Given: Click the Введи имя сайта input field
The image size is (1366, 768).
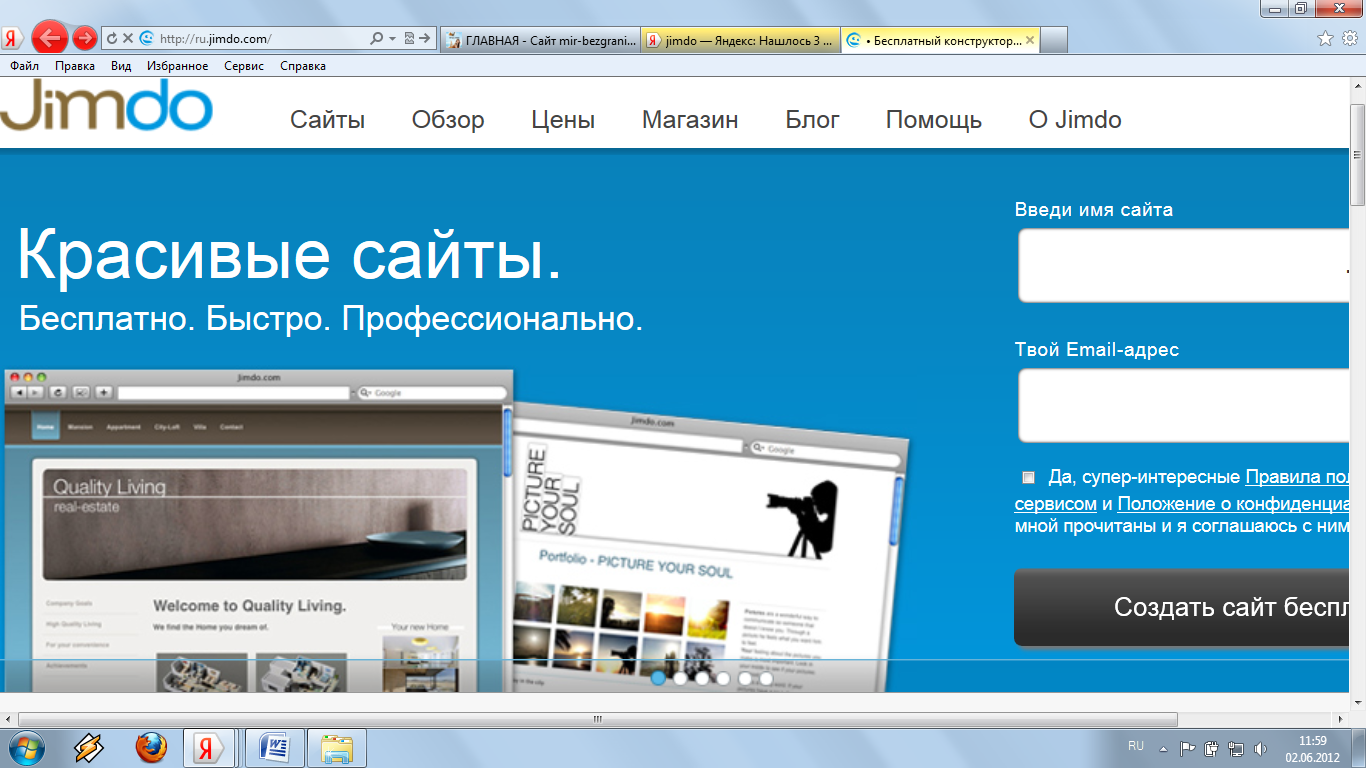Looking at the screenshot, I should click(x=1184, y=265).
